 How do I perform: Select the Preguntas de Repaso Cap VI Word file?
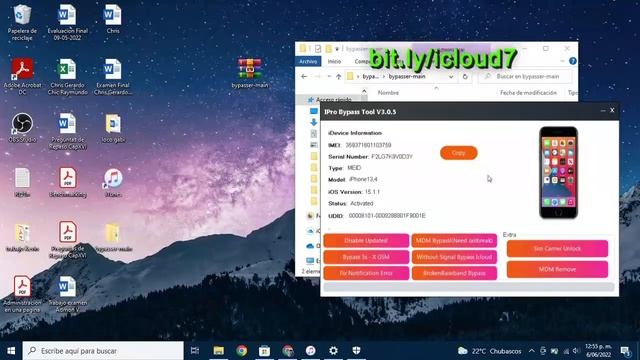(x=67, y=131)
